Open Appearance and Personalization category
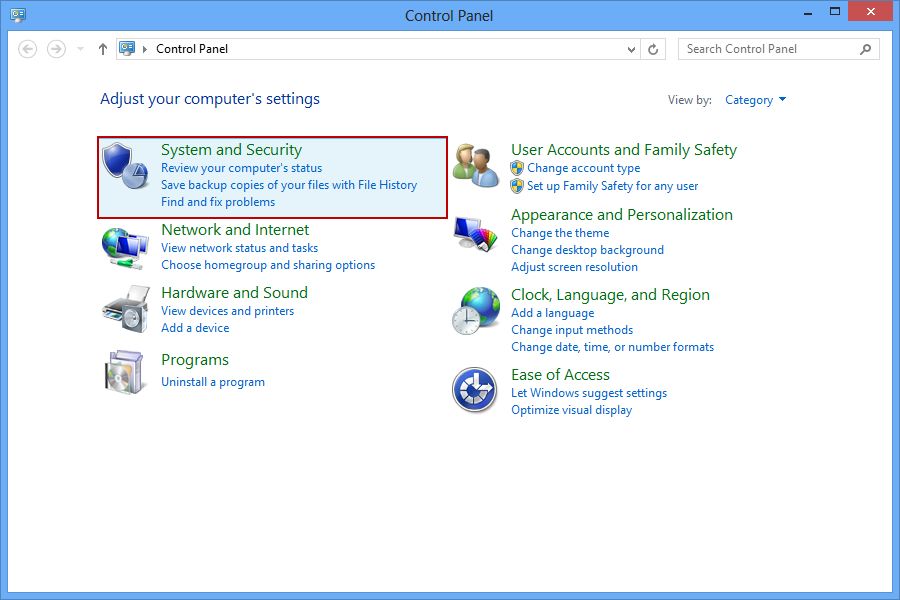This screenshot has width=900, height=600. coord(622,215)
